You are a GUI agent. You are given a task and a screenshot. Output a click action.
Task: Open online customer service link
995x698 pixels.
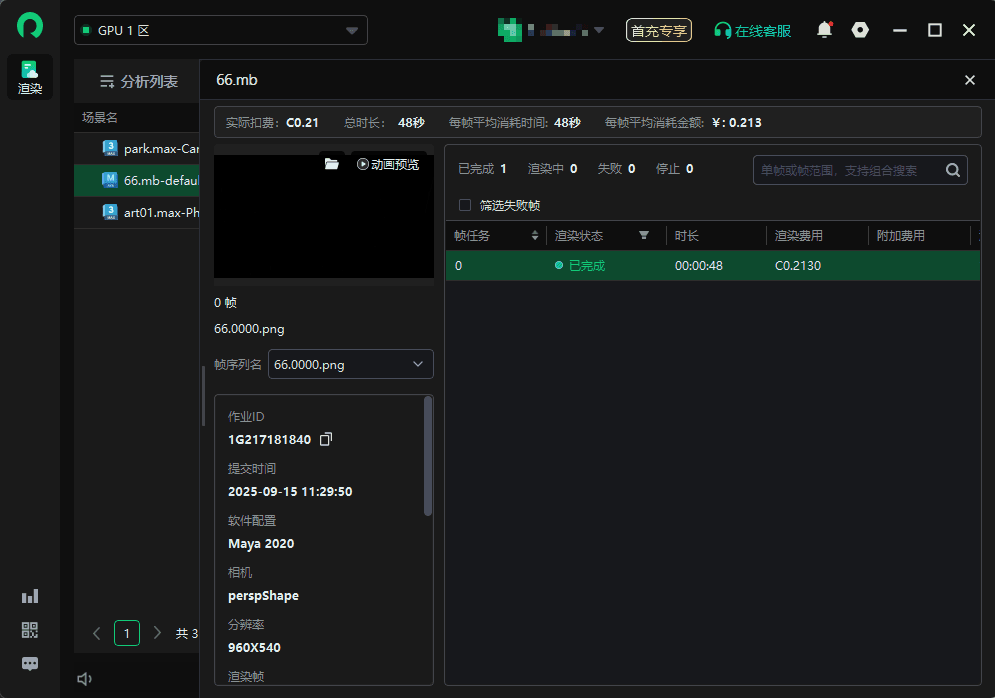coord(752,31)
